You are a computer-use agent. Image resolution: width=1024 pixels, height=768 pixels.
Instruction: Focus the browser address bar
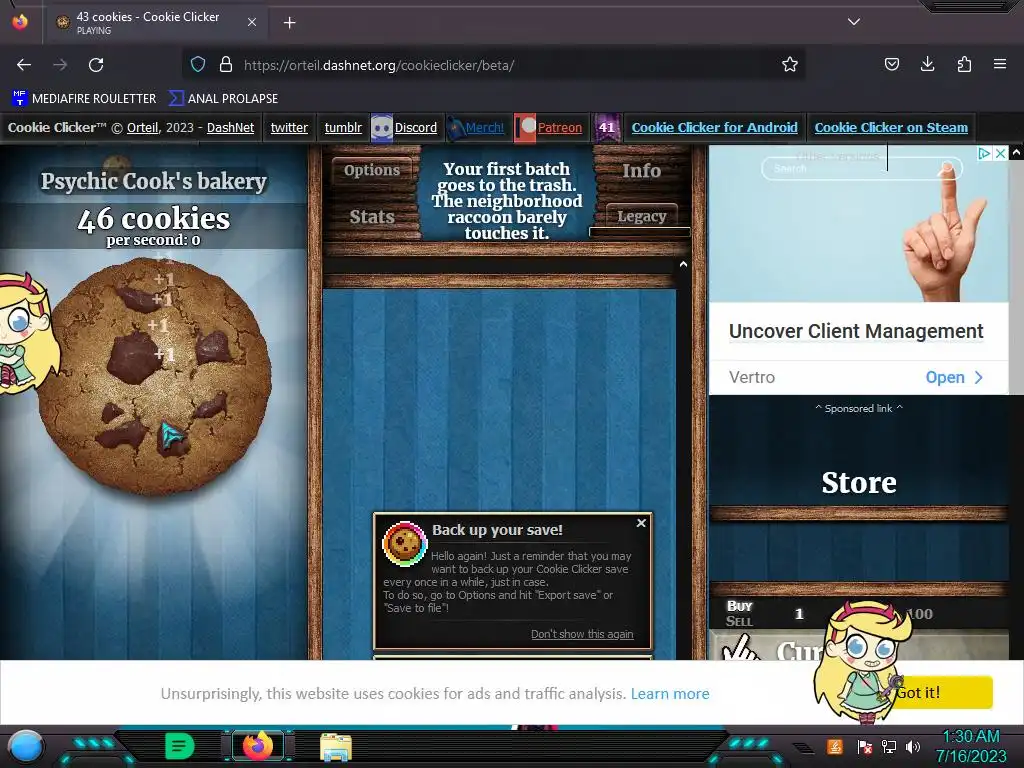(x=493, y=65)
